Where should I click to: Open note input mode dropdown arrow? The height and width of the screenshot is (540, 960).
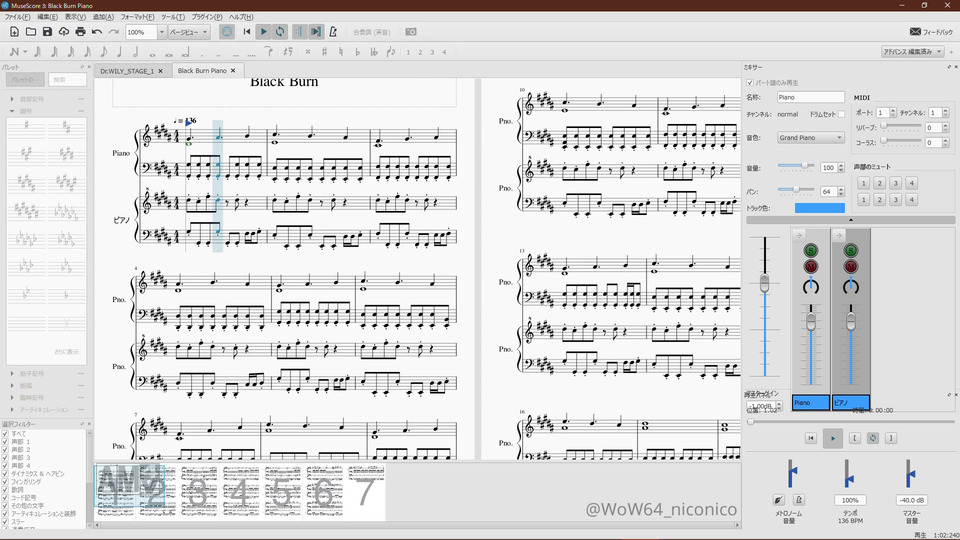(x=25, y=52)
